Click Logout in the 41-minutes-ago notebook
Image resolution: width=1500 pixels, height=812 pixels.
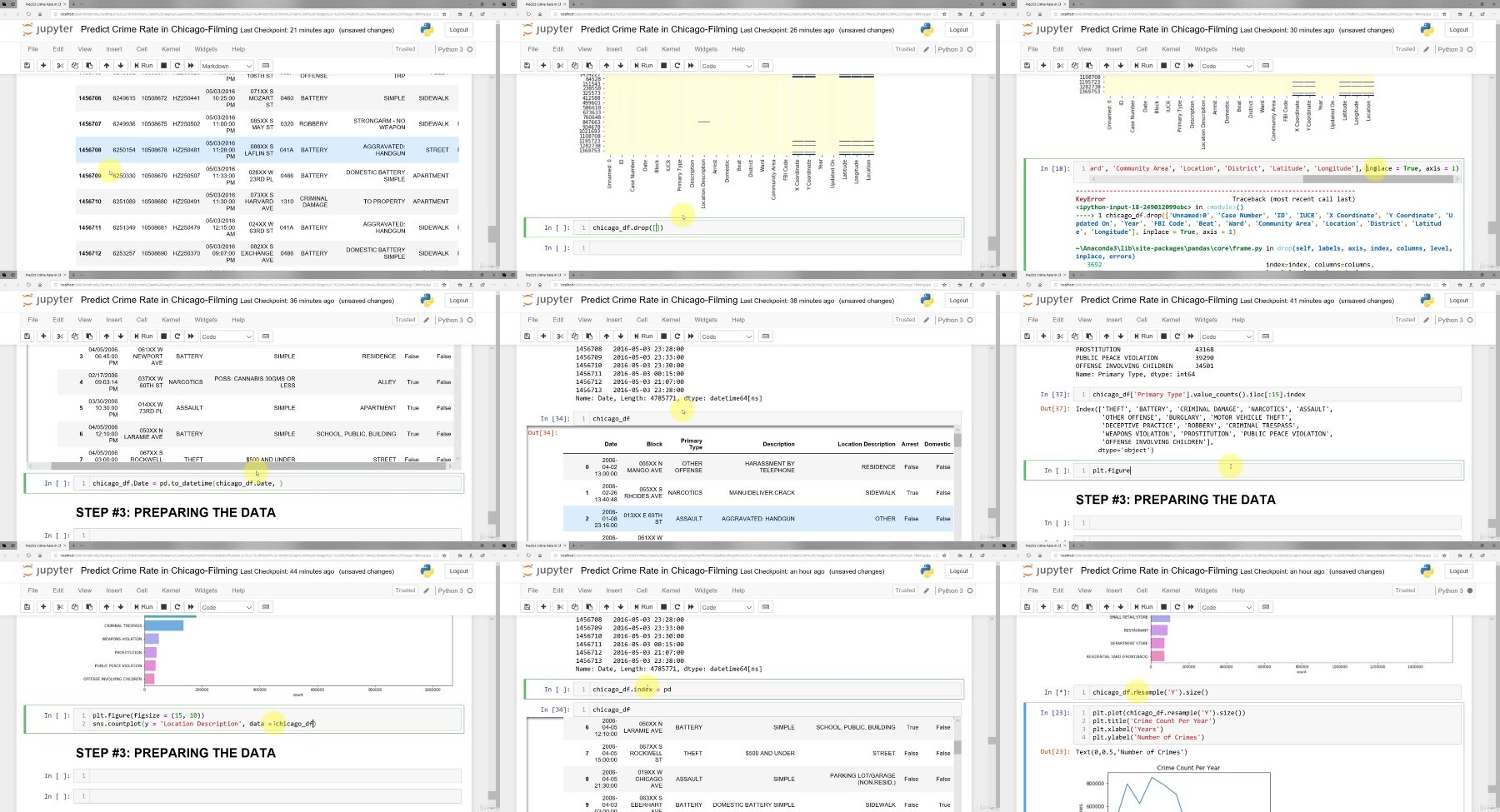coord(1459,300)
